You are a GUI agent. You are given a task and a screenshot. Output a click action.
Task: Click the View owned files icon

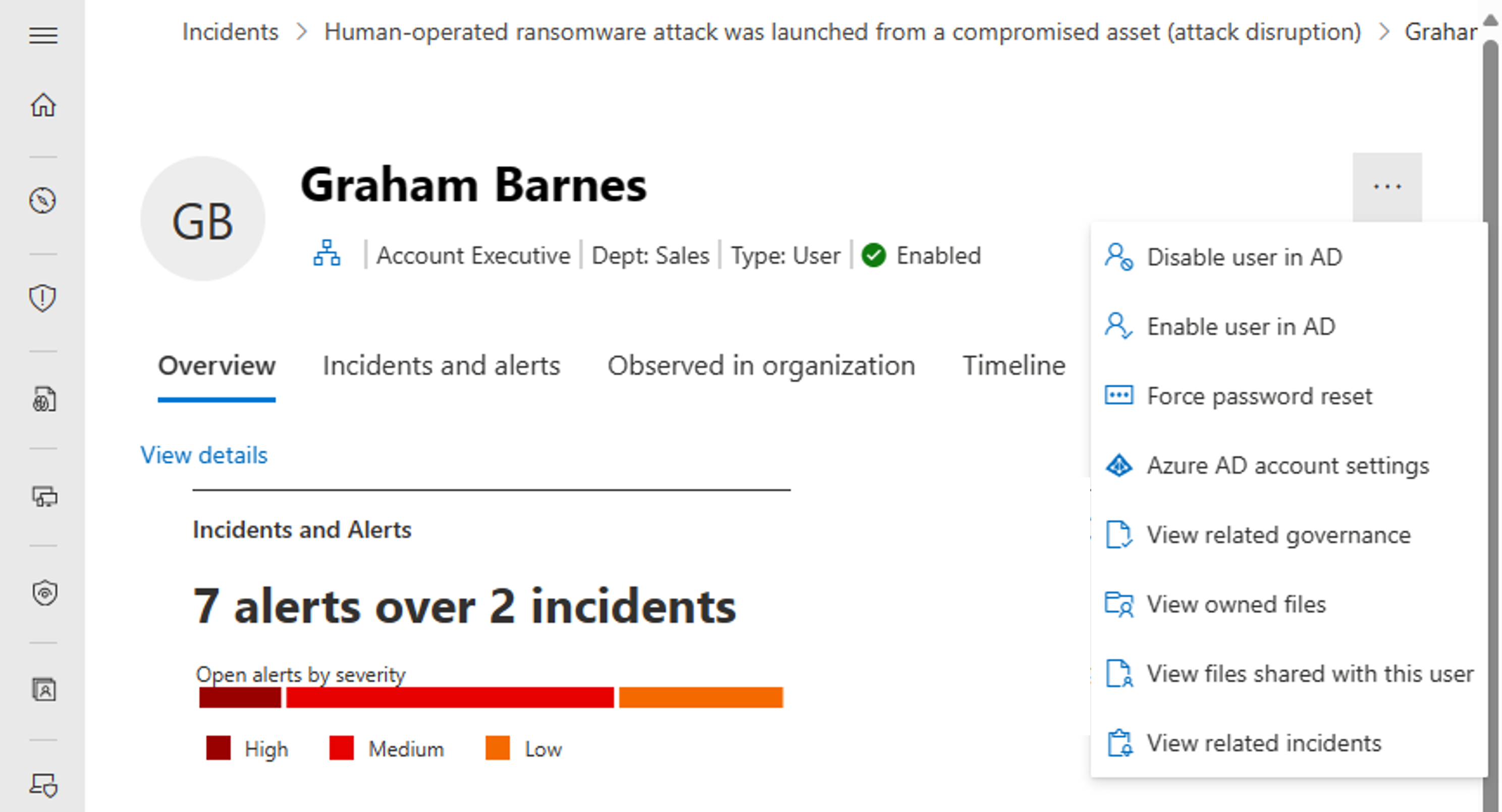tap(1120, 604)
